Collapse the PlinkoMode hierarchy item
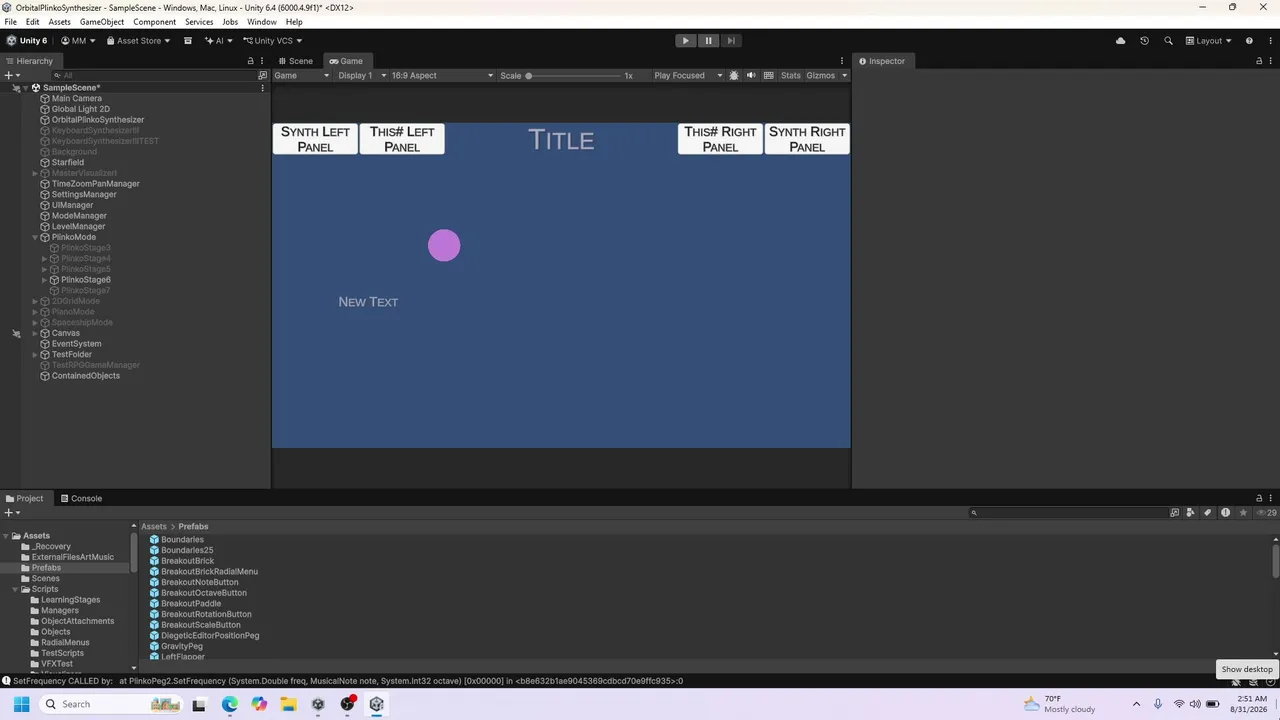 35,238
